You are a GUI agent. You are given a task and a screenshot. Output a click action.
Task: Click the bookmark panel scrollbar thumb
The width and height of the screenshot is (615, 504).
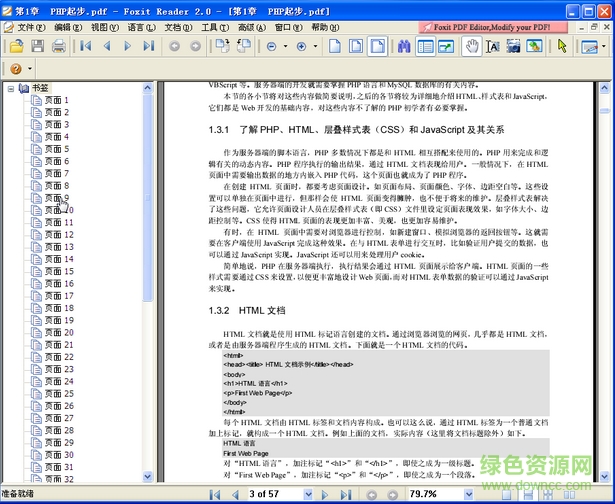coord(147,198)
